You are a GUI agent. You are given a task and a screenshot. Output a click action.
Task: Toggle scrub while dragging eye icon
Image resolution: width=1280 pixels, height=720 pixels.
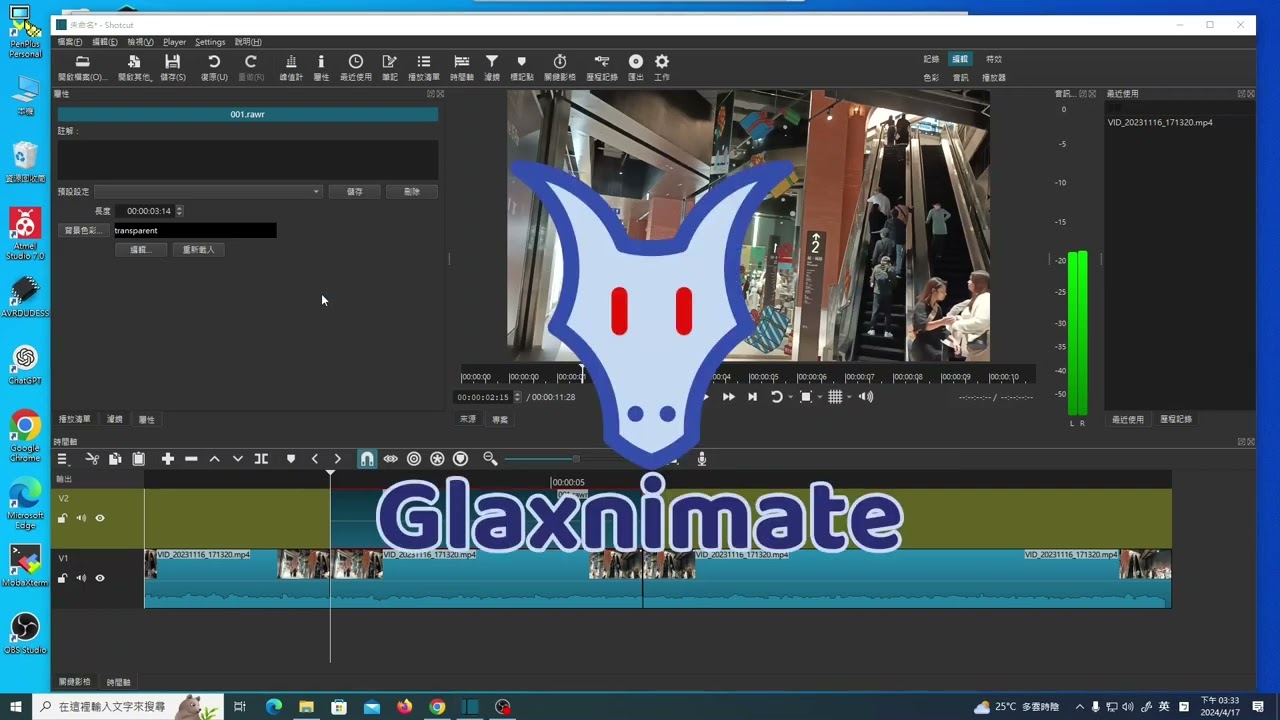(x=390, y=459)
